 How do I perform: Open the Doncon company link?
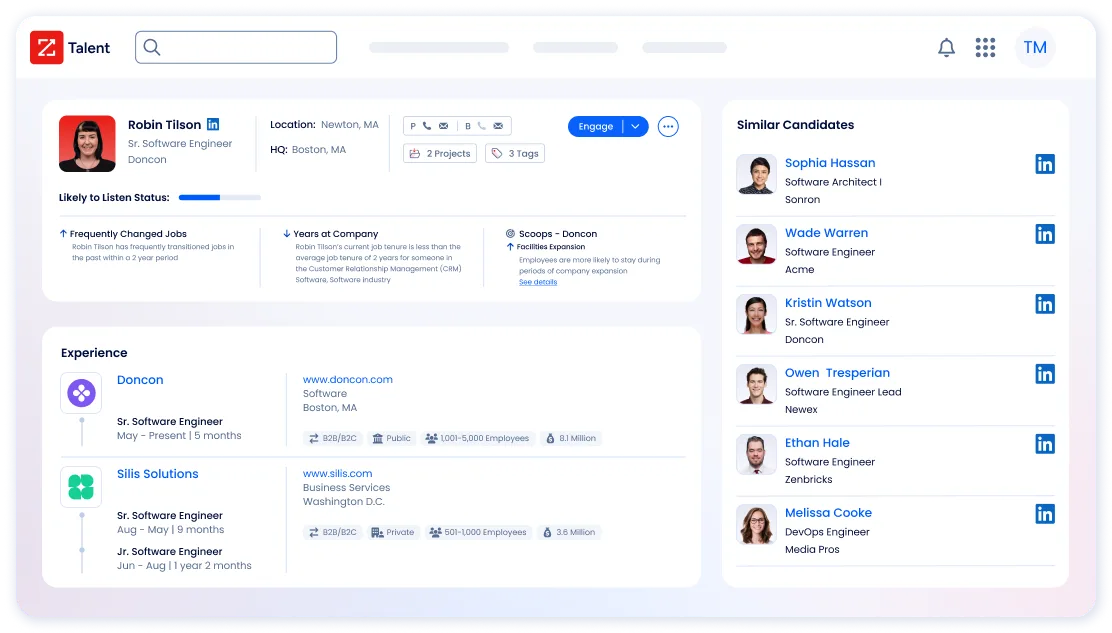tap(140, 380)
